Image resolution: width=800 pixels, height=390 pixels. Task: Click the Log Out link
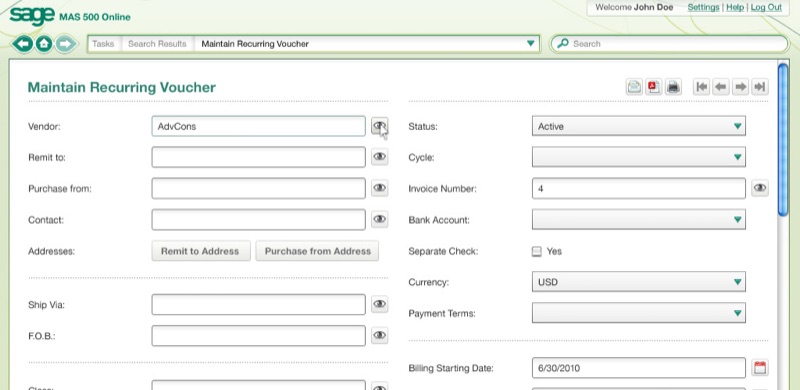[x=766, y=7]
